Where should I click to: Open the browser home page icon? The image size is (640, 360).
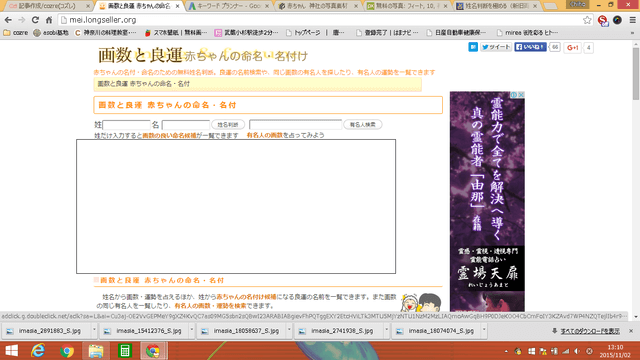[x=49, y=20]
